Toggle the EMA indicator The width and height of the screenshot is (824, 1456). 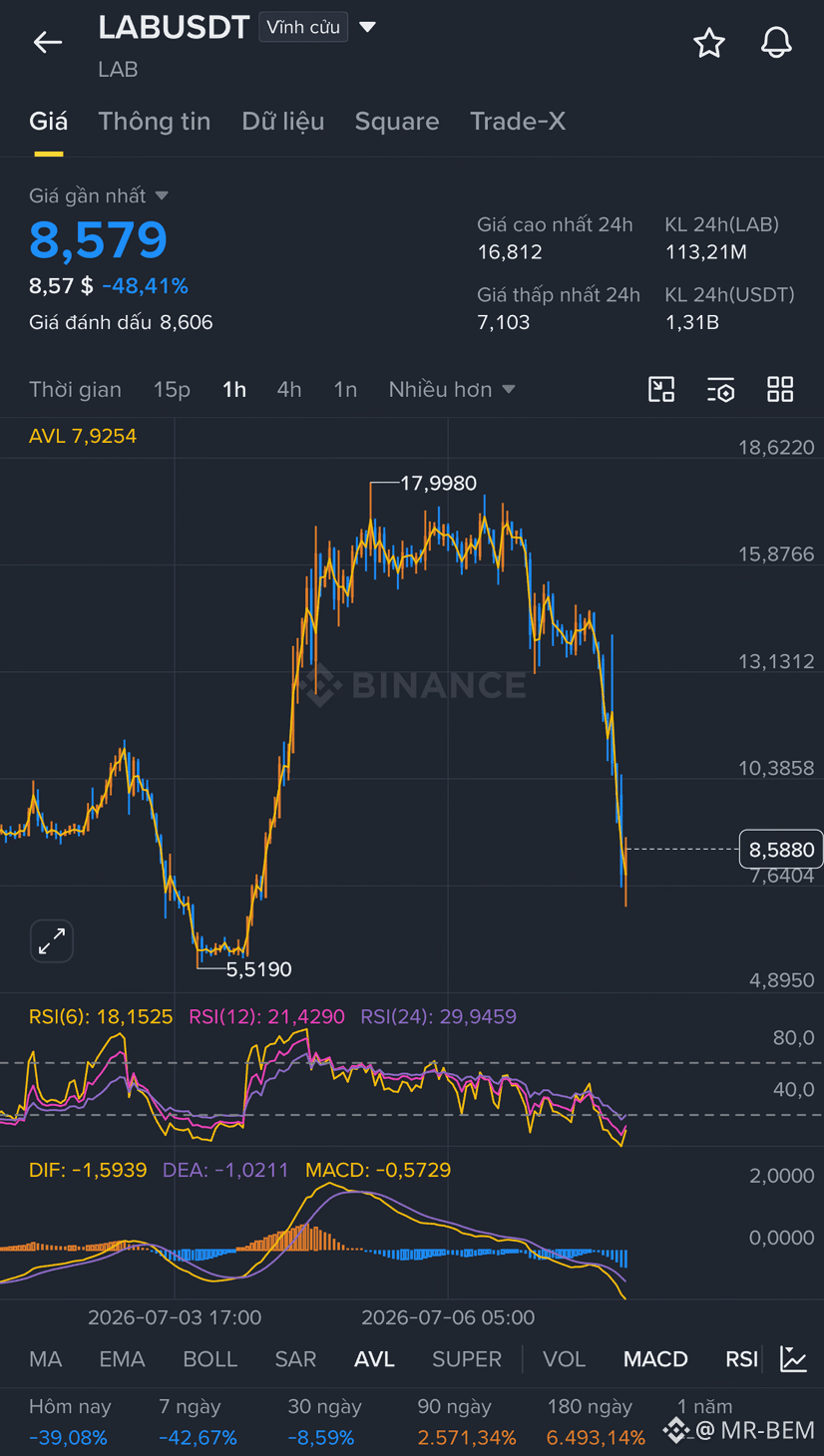click(x=122, y=1359)
